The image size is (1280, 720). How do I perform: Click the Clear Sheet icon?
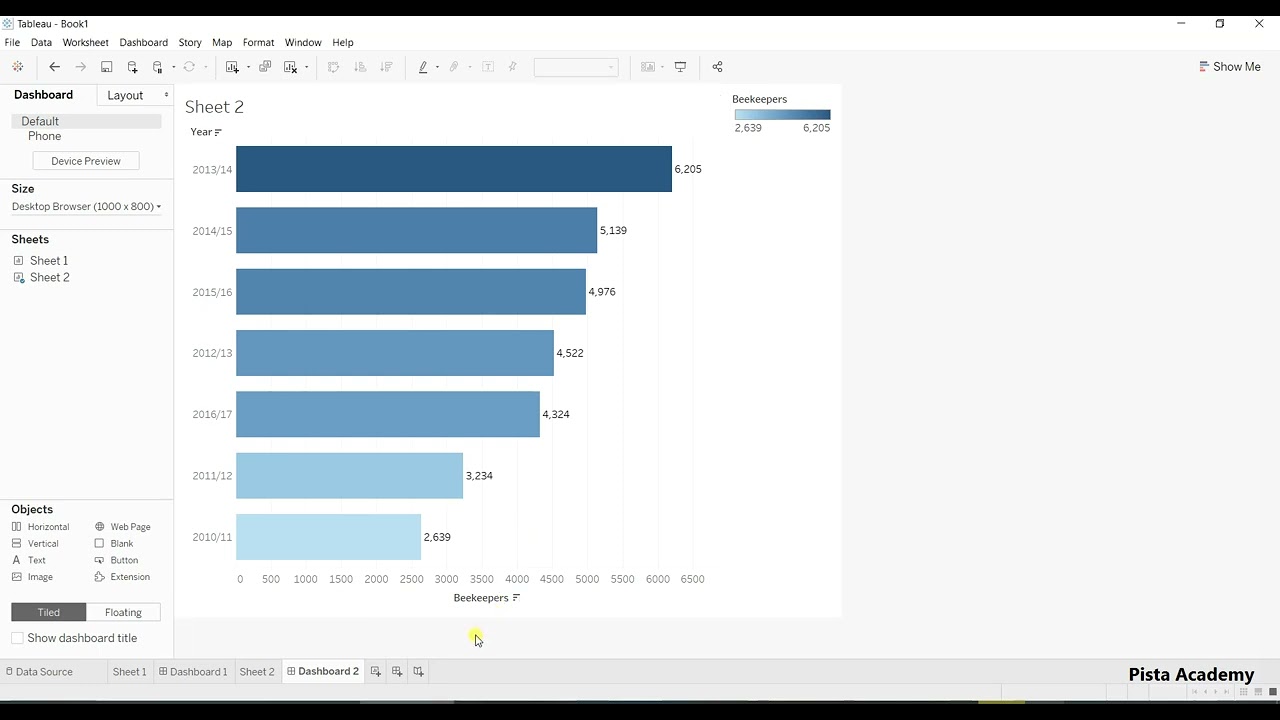[291, 67]
